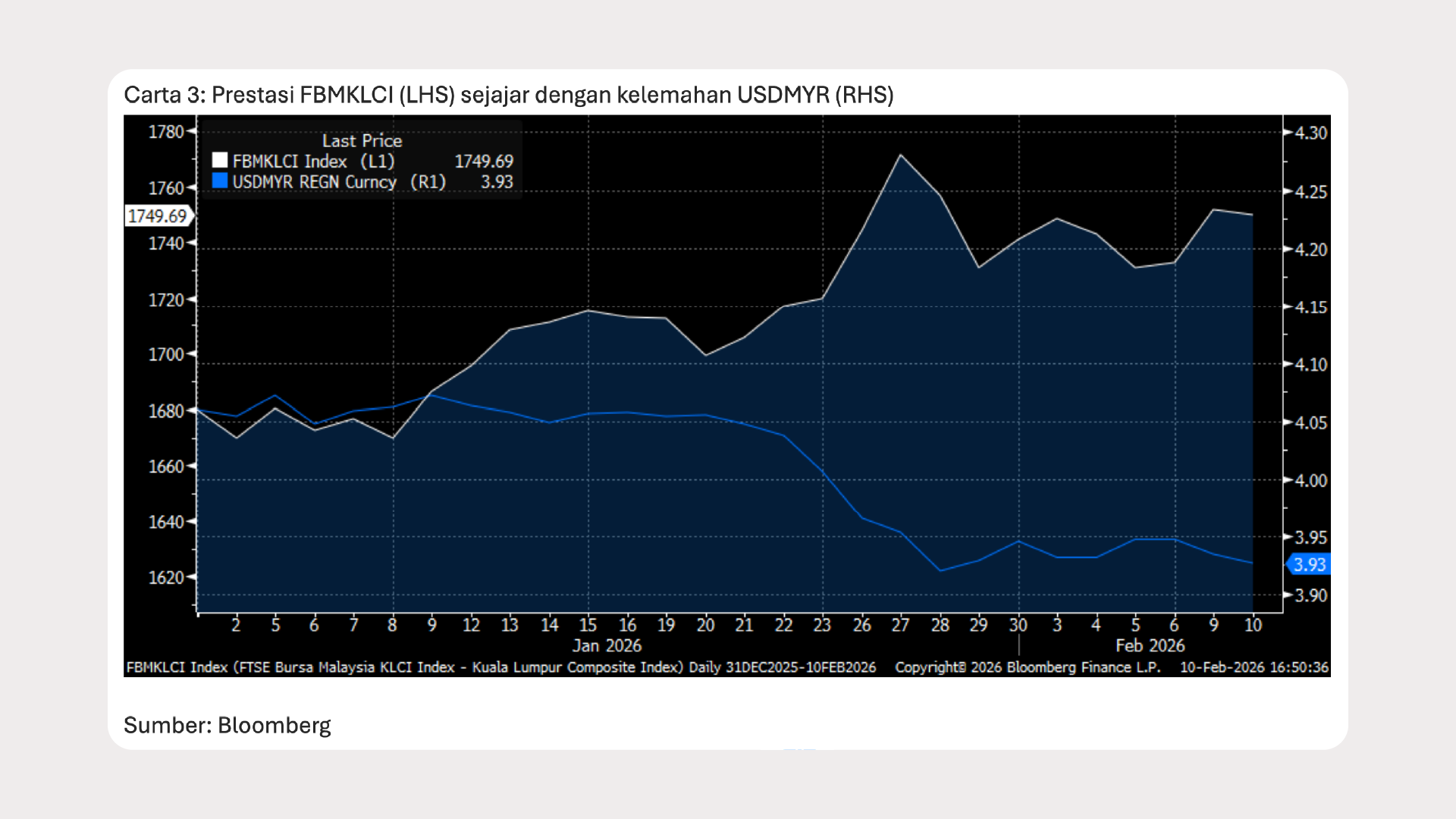Click the Sumber: Bloomberg source link
This screenshot has width=1456, height=819.
coord(228,725)
